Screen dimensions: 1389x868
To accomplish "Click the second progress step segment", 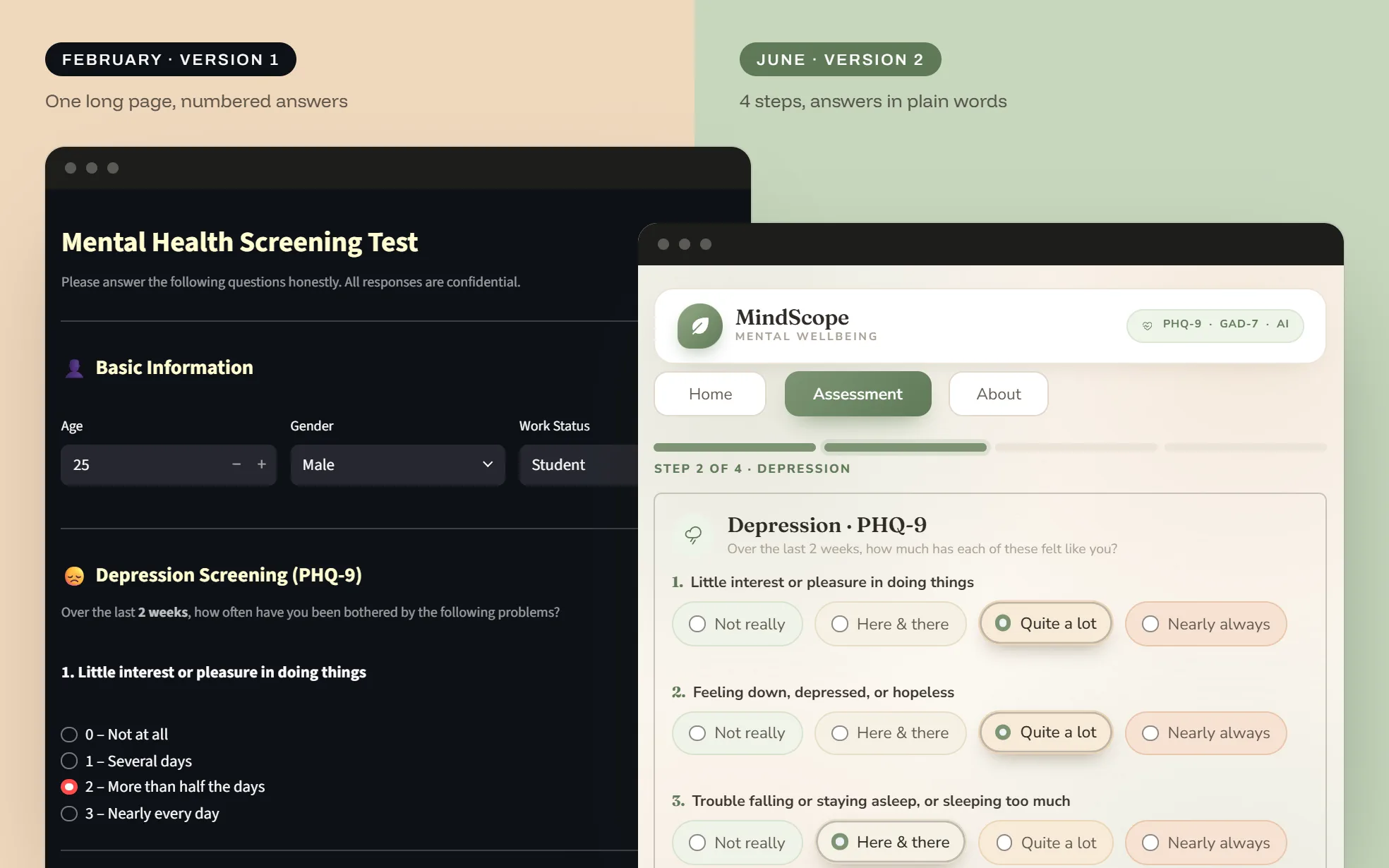I will 906,447.
